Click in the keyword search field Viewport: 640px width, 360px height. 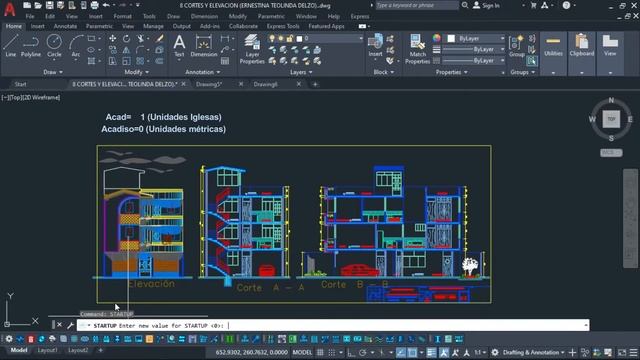tap(416, 5)
